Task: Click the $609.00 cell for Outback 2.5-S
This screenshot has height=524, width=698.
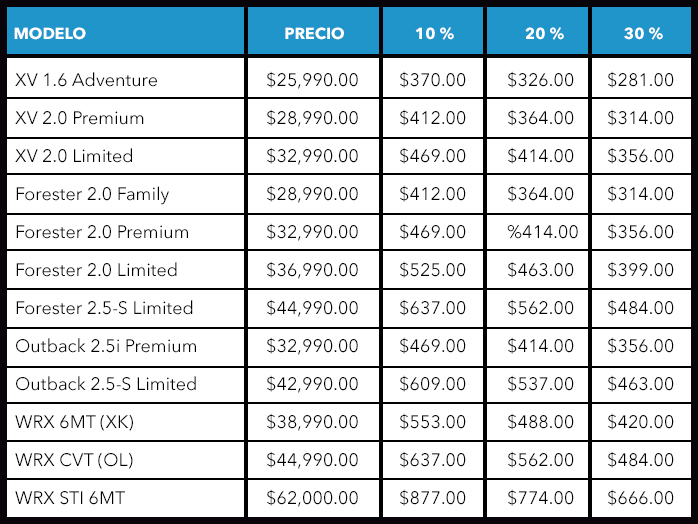Action: pos(433,384)
